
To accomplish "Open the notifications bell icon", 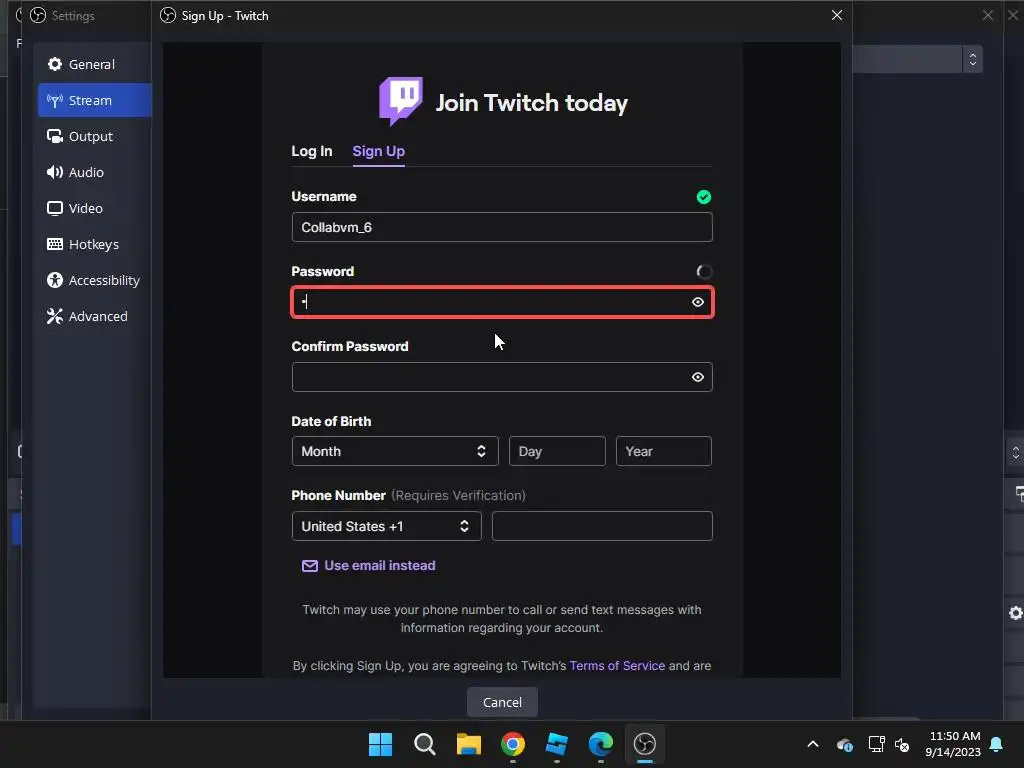I will (x=996, y=744).
